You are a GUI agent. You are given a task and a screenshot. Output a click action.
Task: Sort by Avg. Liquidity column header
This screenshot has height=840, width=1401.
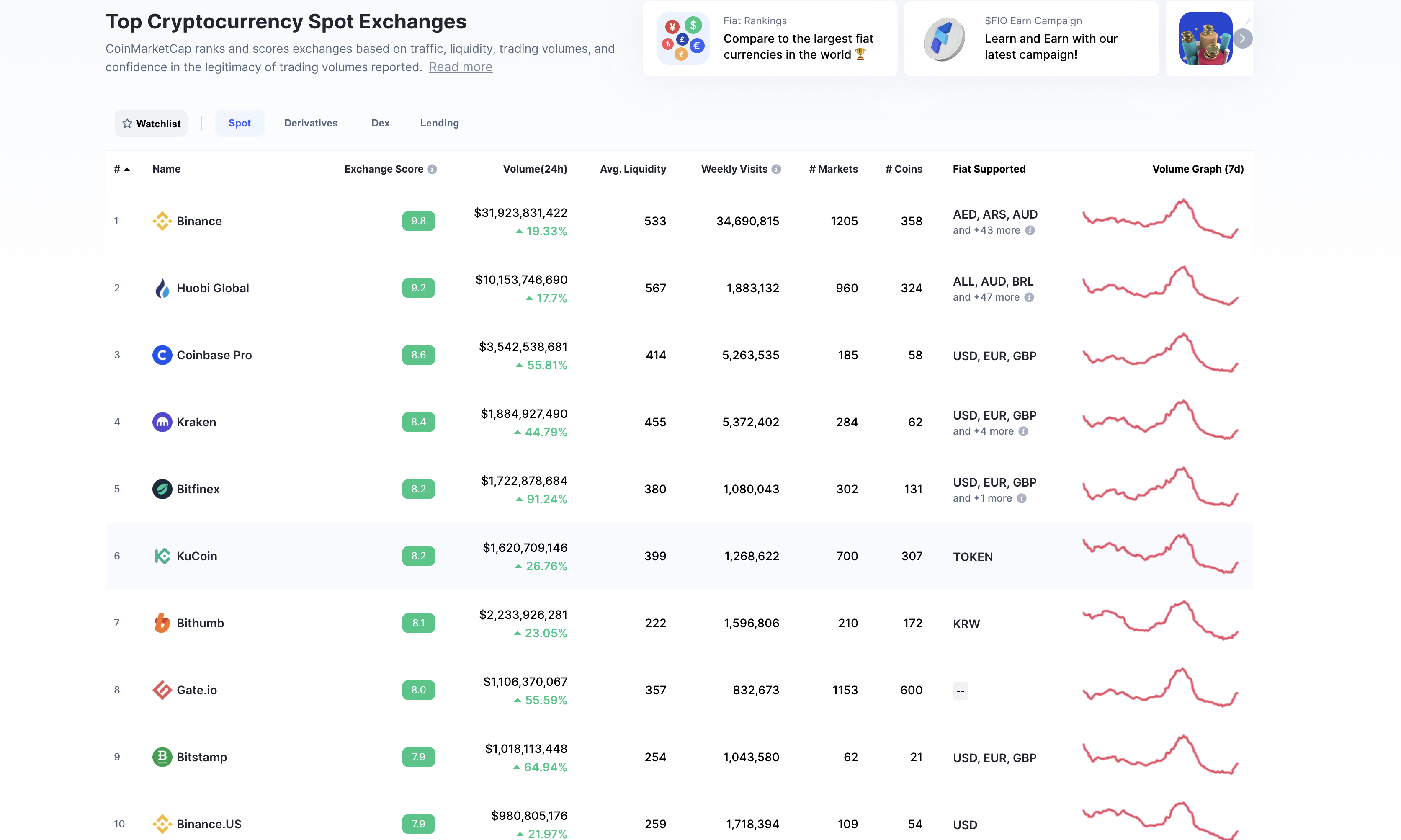click(633, 169)
